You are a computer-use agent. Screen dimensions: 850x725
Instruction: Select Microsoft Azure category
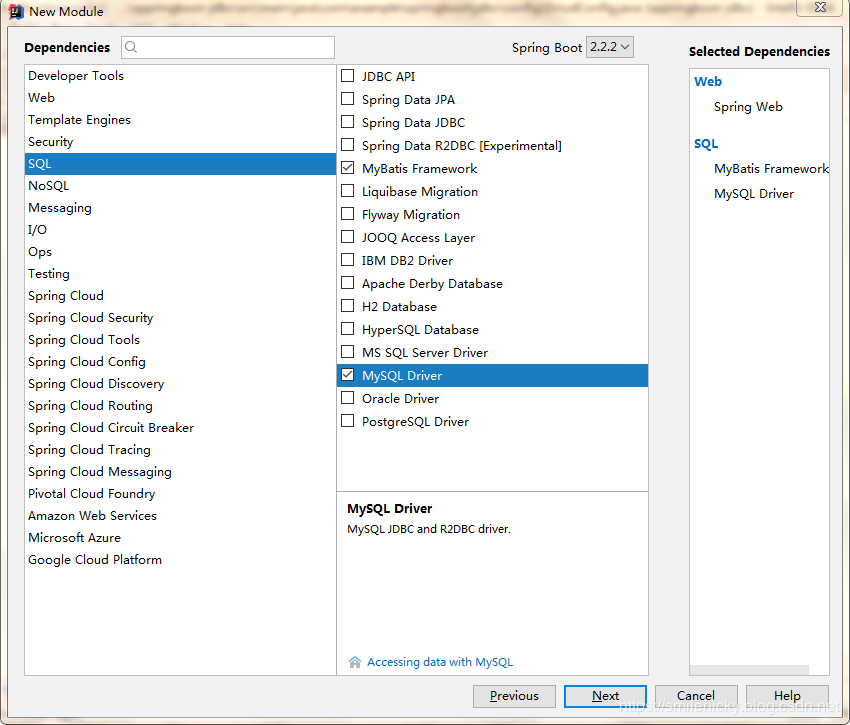(180, 538)
